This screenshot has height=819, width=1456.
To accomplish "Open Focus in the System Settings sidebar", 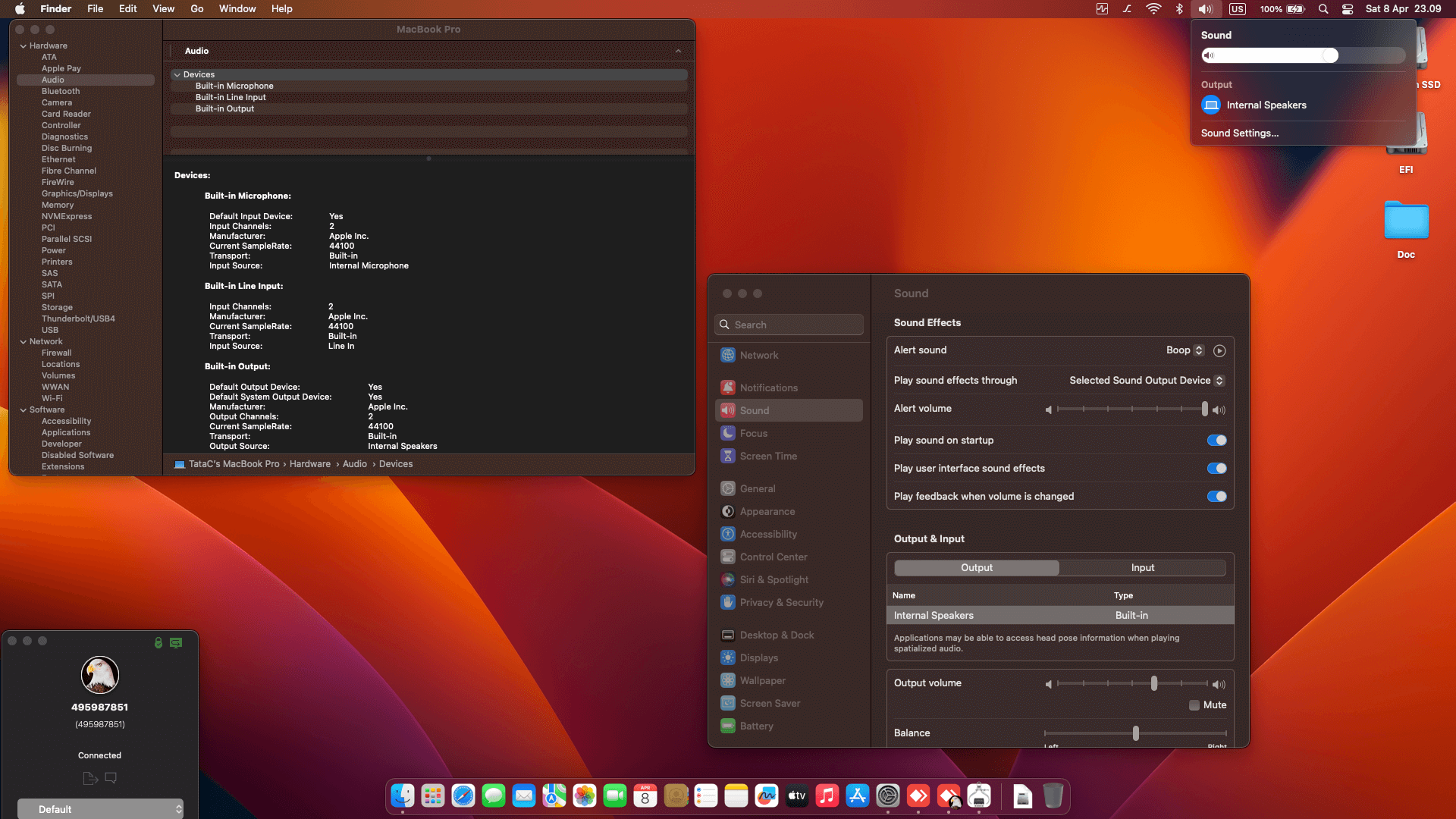I will point(789,433).
